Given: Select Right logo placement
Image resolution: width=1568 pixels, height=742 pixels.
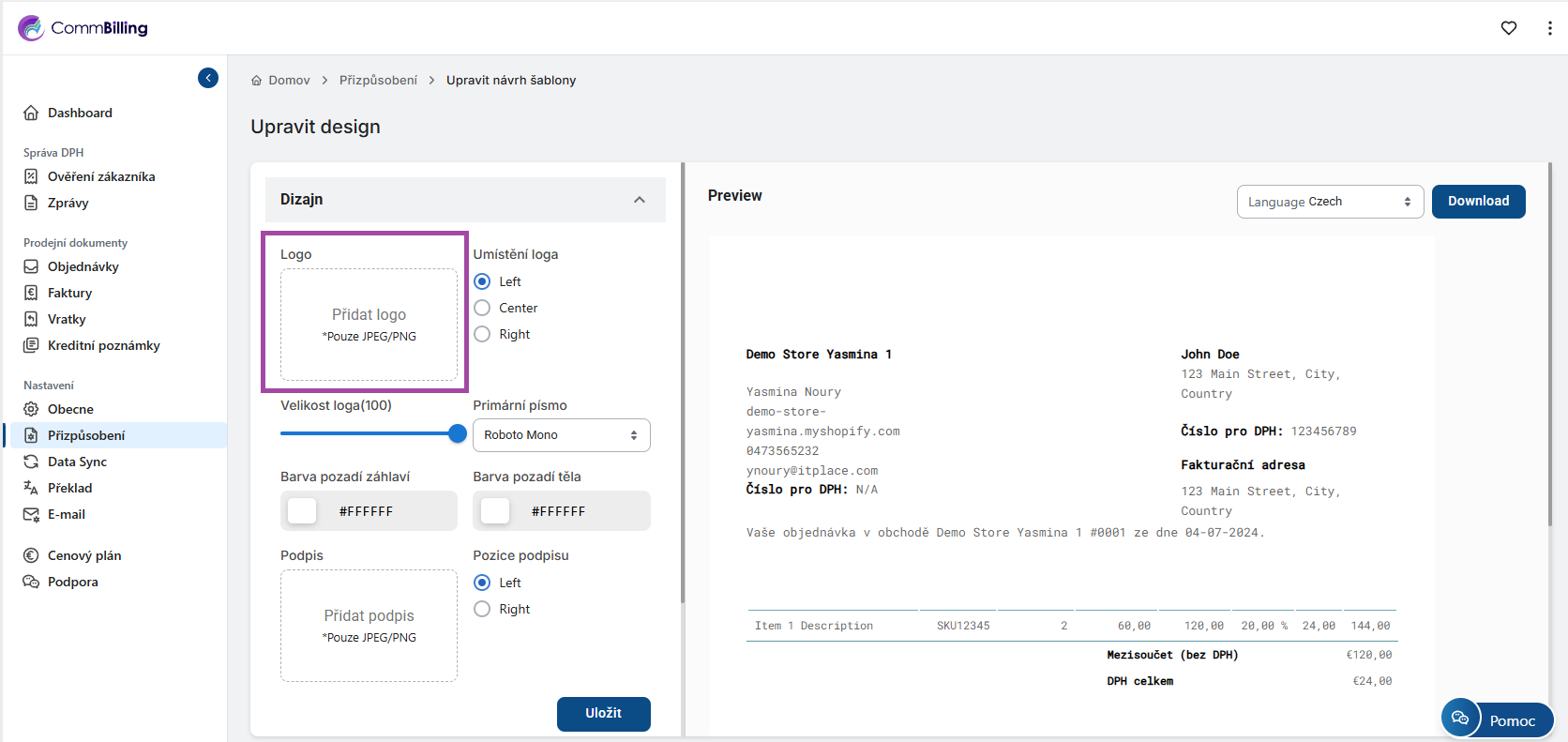Looking at the screenshot, I should (482, 334).
